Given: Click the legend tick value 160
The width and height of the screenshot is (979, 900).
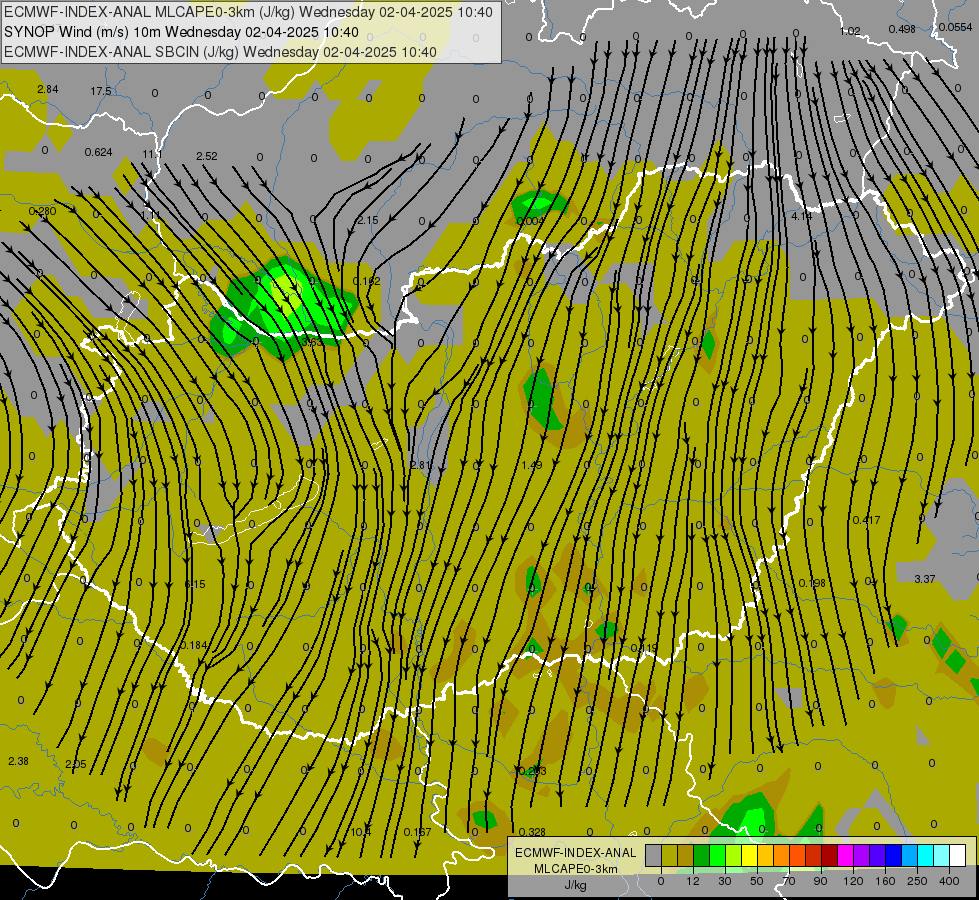Looking at the screenshot, I should coord(885,881).
